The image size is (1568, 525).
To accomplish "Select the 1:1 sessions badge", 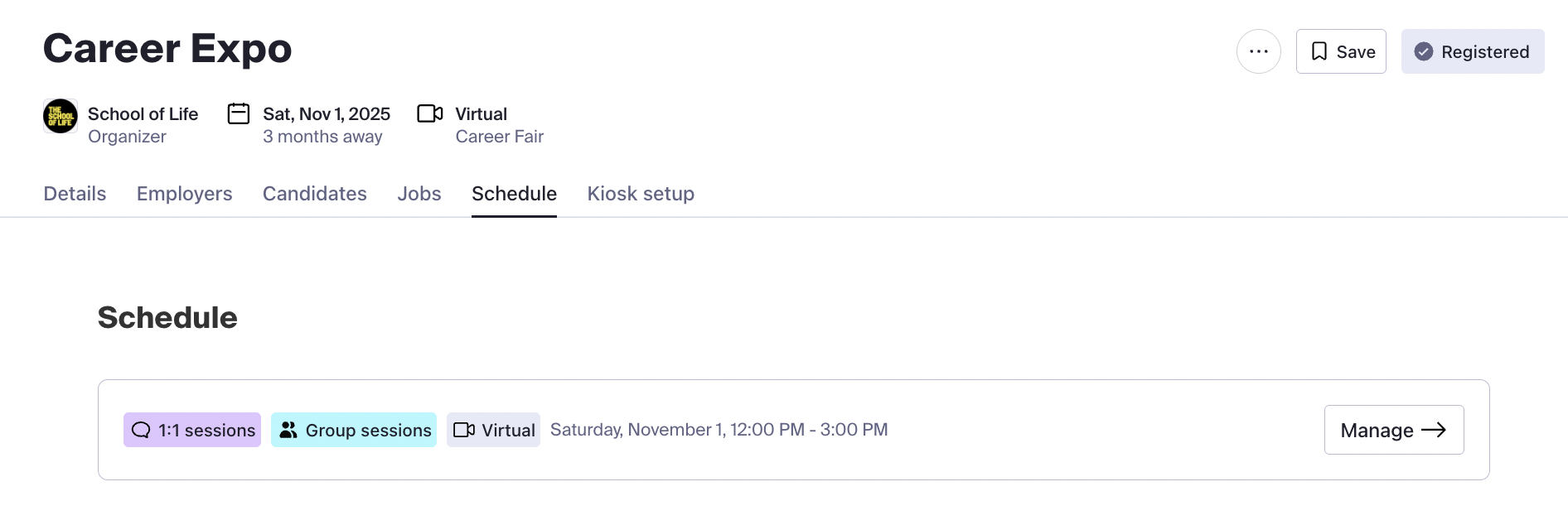I will (191, 430).
